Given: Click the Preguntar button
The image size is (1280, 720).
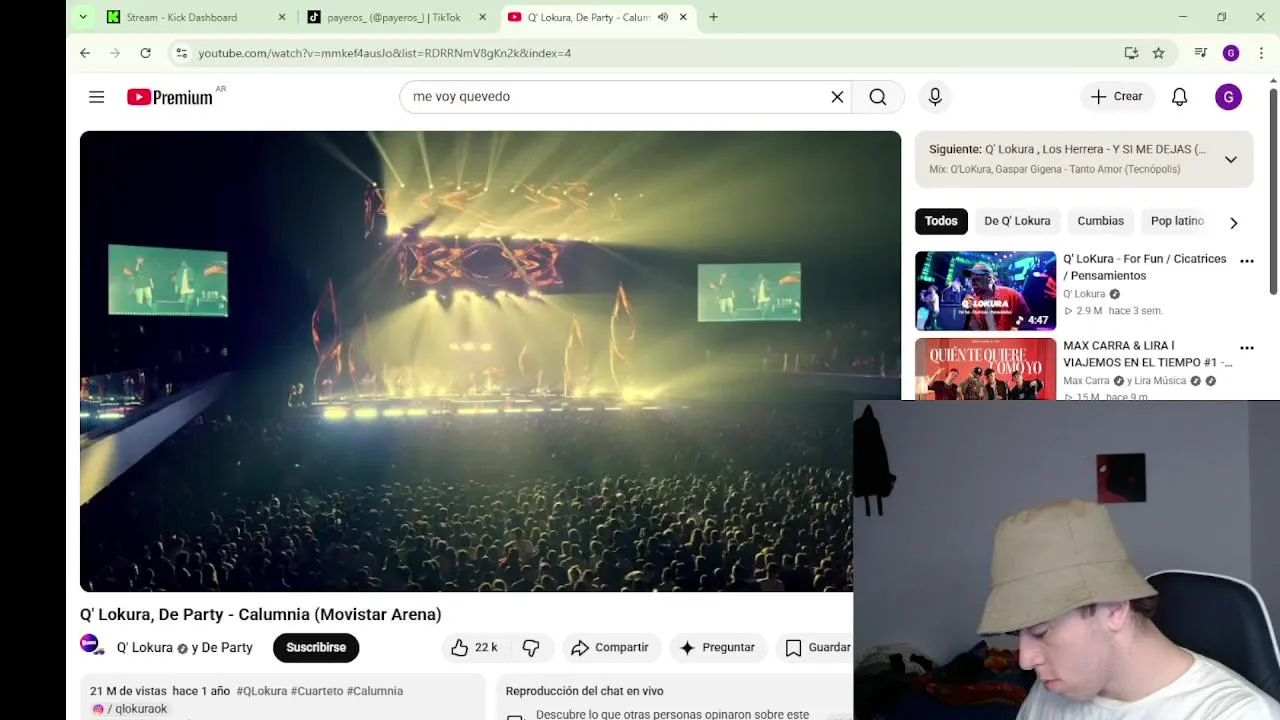Looking at the screenshot, I should 717,648.
